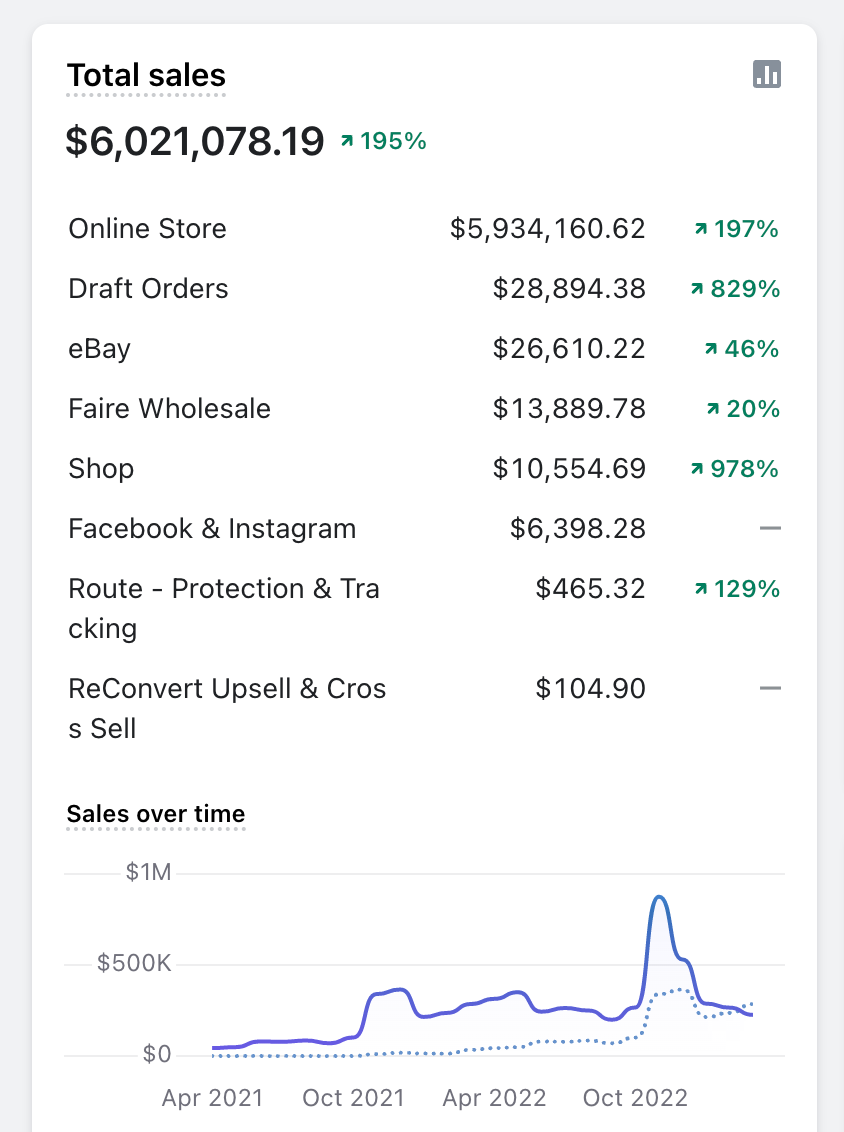The width and height of the screenshot is (844, 1132).
Task: Click the 129% Route growth indicator
Action: pos(737,589)
